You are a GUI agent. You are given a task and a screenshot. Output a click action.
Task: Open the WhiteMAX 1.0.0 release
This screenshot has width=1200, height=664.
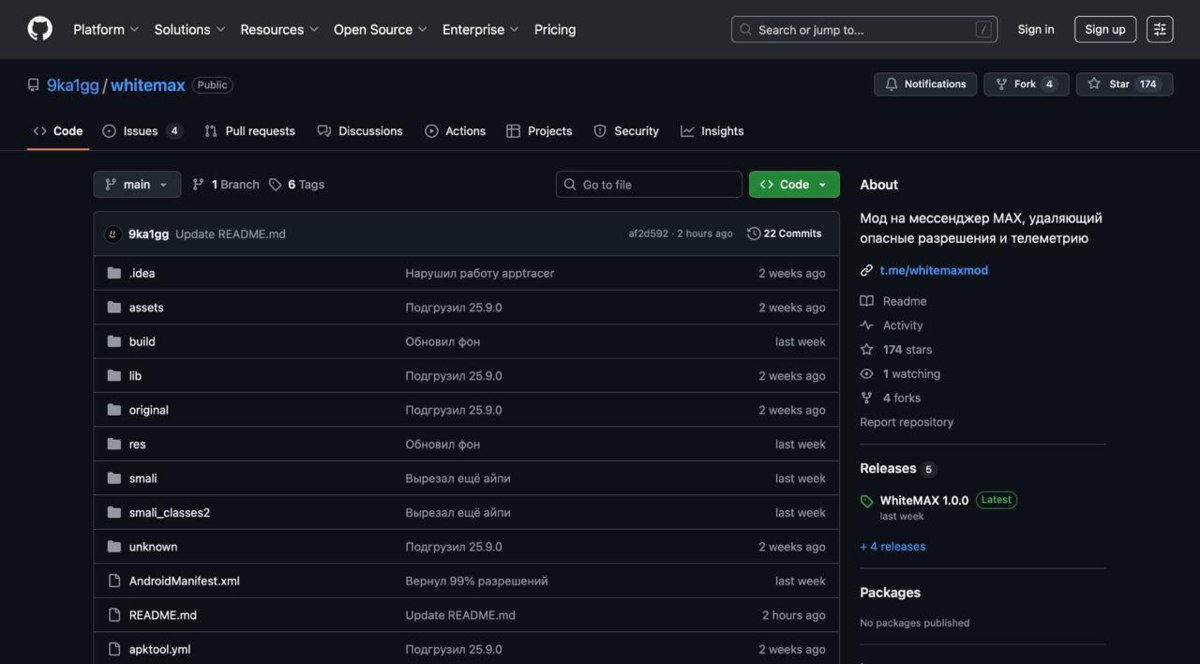924,500
